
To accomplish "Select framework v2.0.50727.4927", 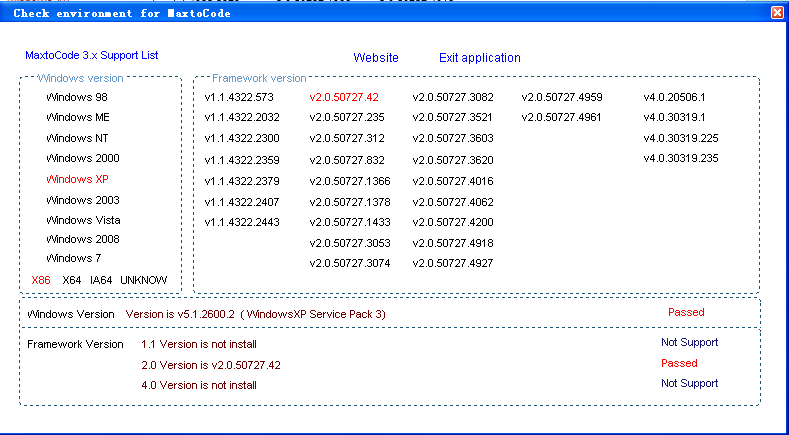I will click(x=453, y=263).
